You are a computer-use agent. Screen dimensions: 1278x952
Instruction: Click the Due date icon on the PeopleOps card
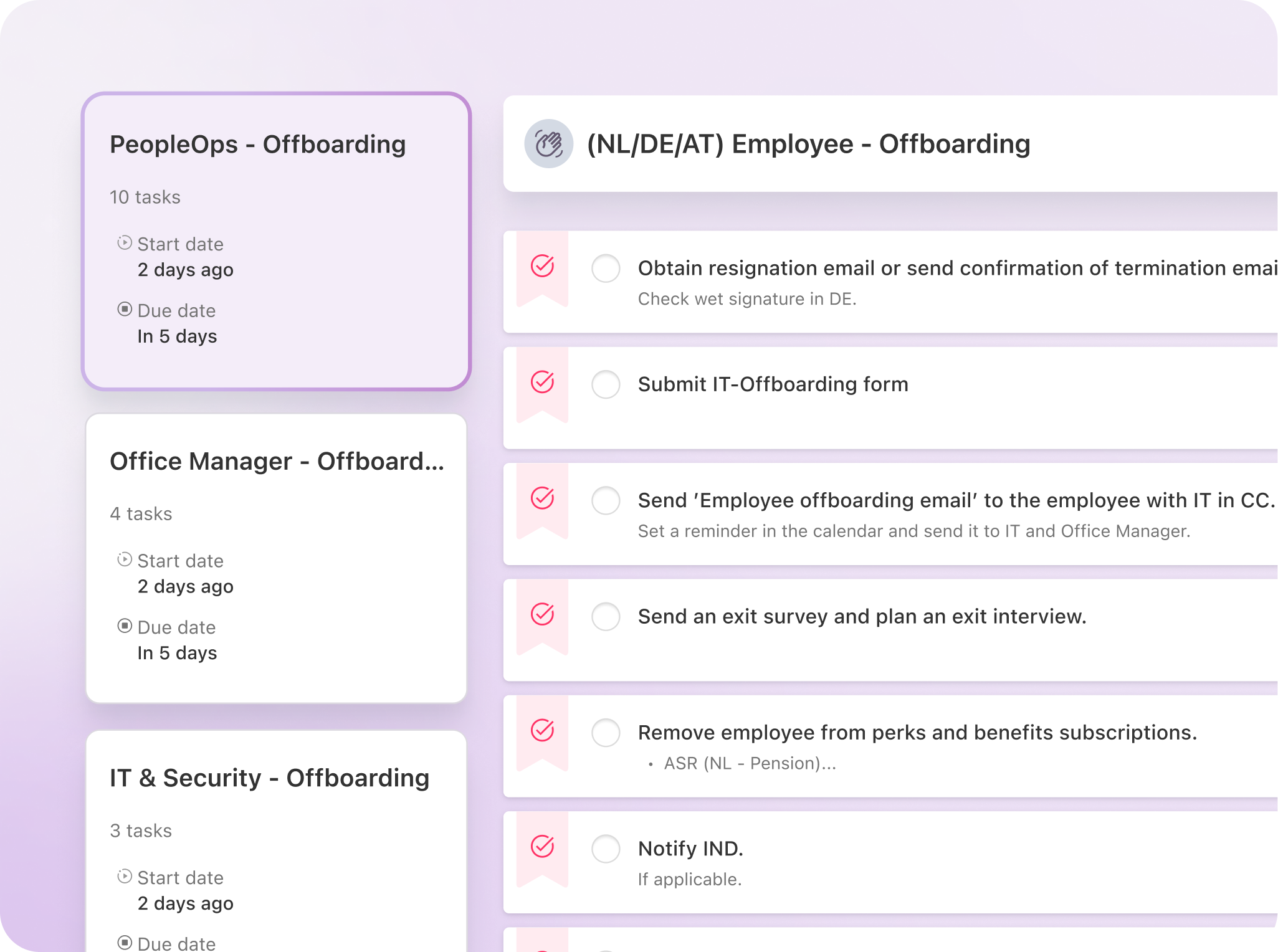[124, 309]
